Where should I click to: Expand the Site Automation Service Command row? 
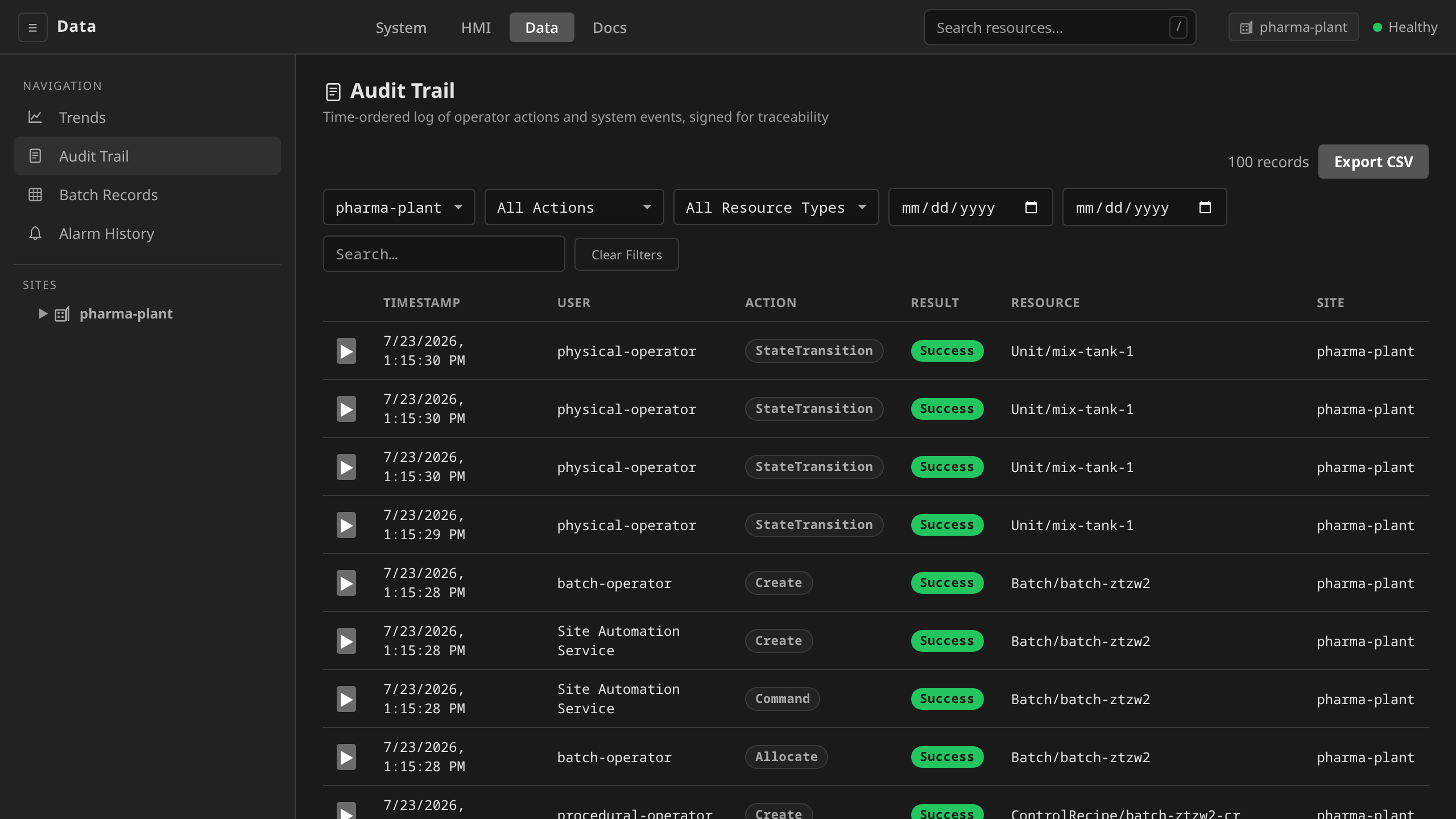[346, 699]
